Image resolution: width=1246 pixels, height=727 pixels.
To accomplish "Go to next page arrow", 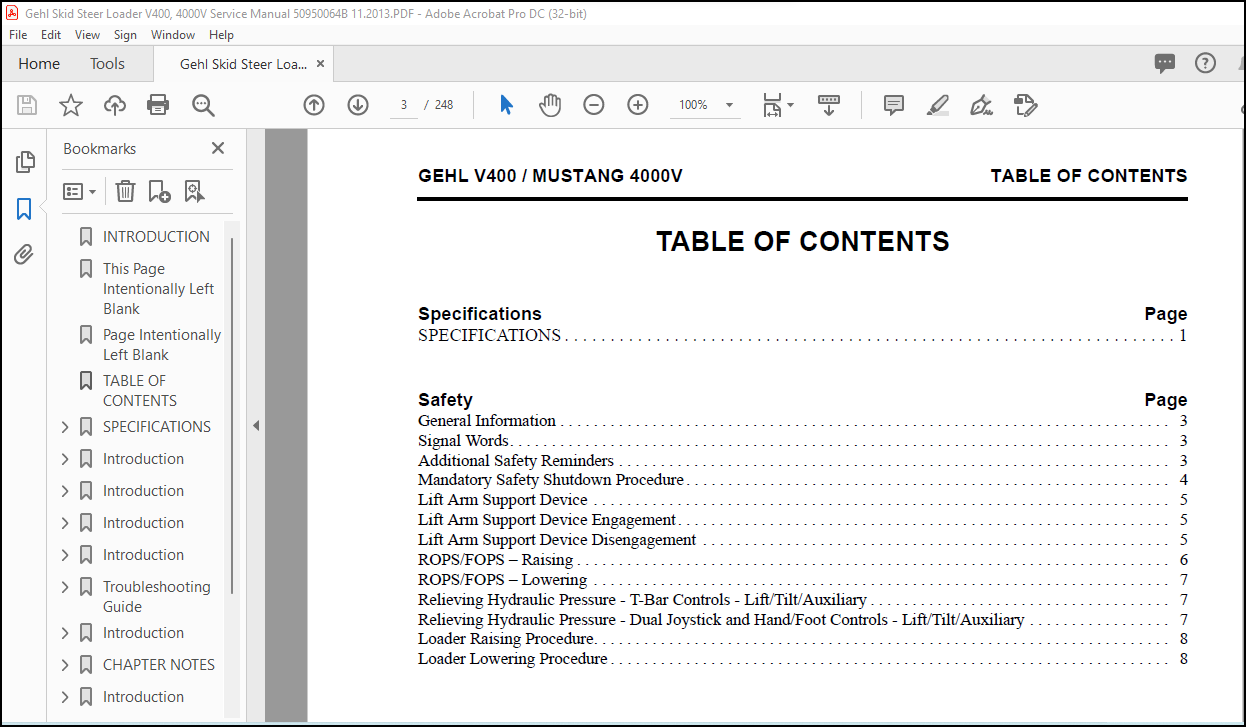I will [358, 105].
